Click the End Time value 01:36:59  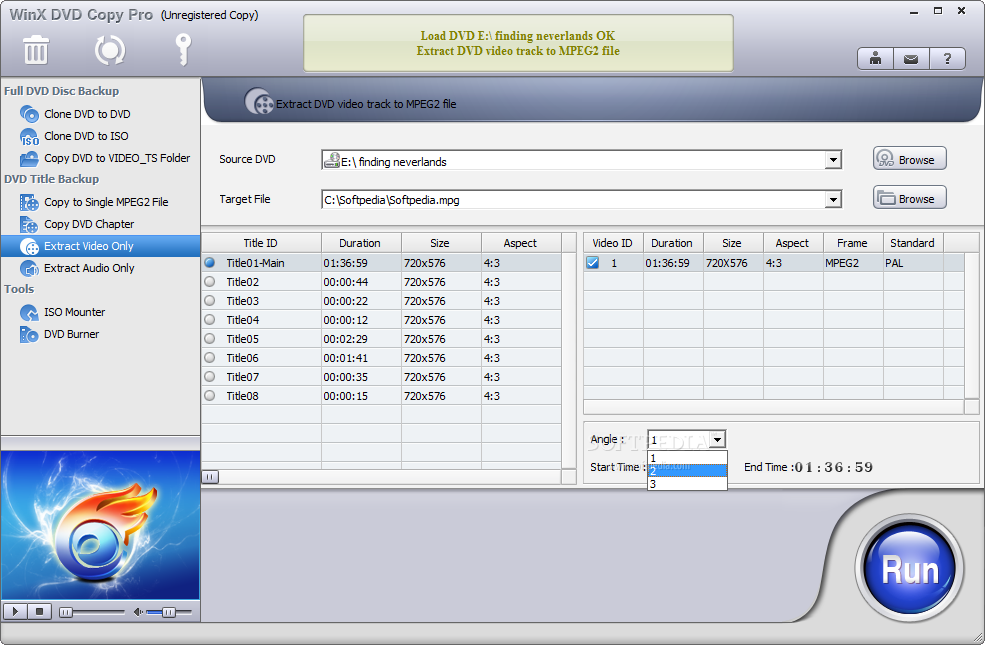coord(834,467)
